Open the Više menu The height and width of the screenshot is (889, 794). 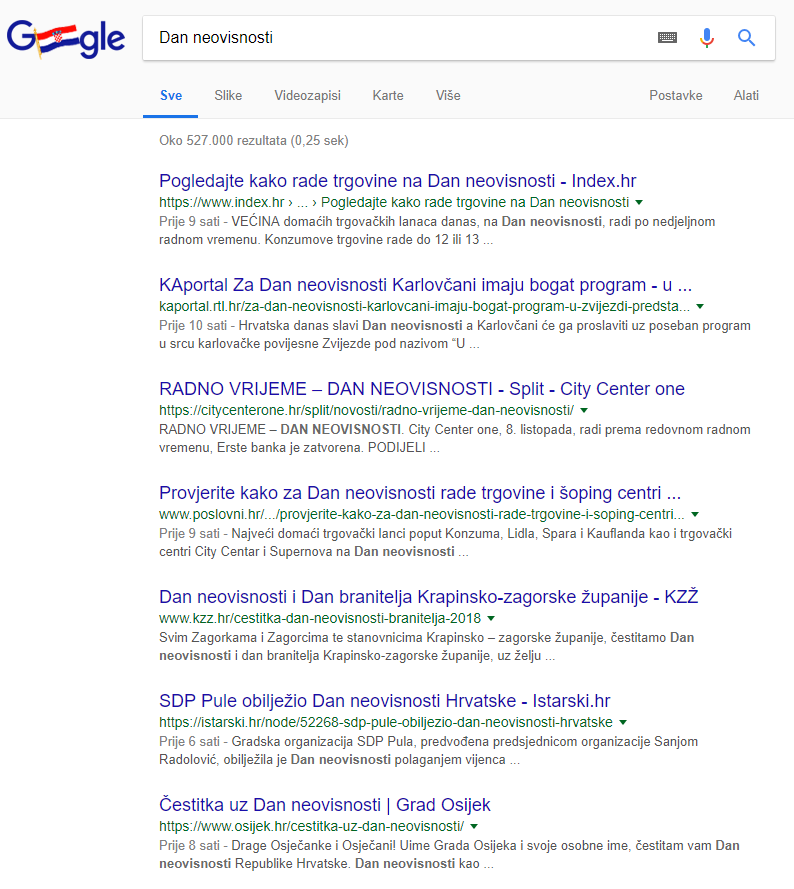click(448, 96)
